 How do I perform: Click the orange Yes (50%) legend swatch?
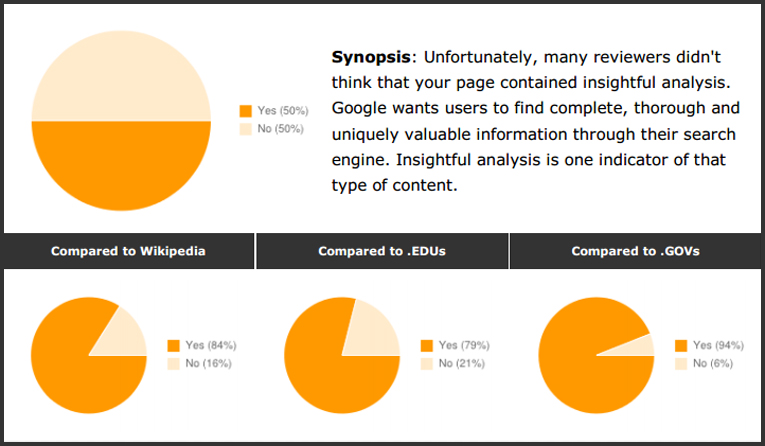[x=246, y=111]
